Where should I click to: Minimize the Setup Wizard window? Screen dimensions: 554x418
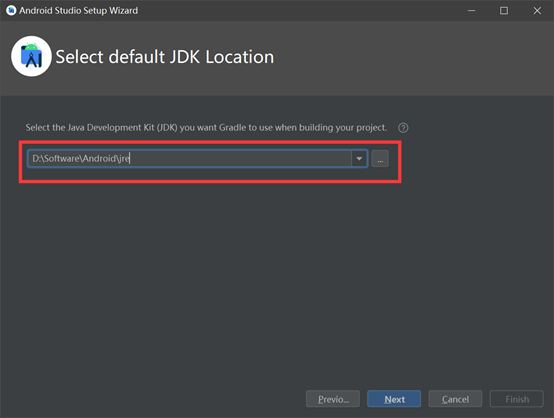(471, 11)
